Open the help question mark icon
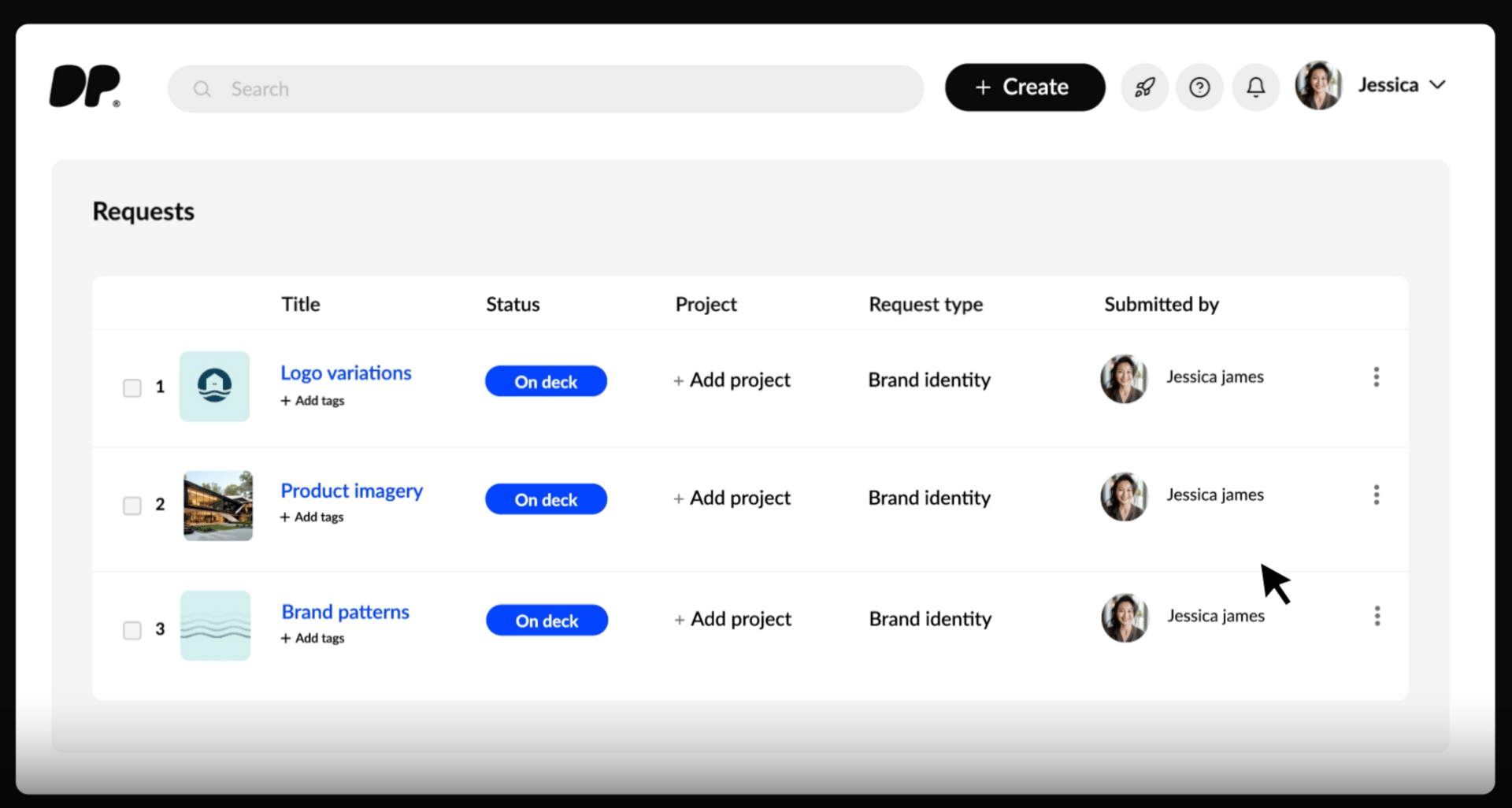This screenshot has height=808, width=1512. coord(1199,87)
